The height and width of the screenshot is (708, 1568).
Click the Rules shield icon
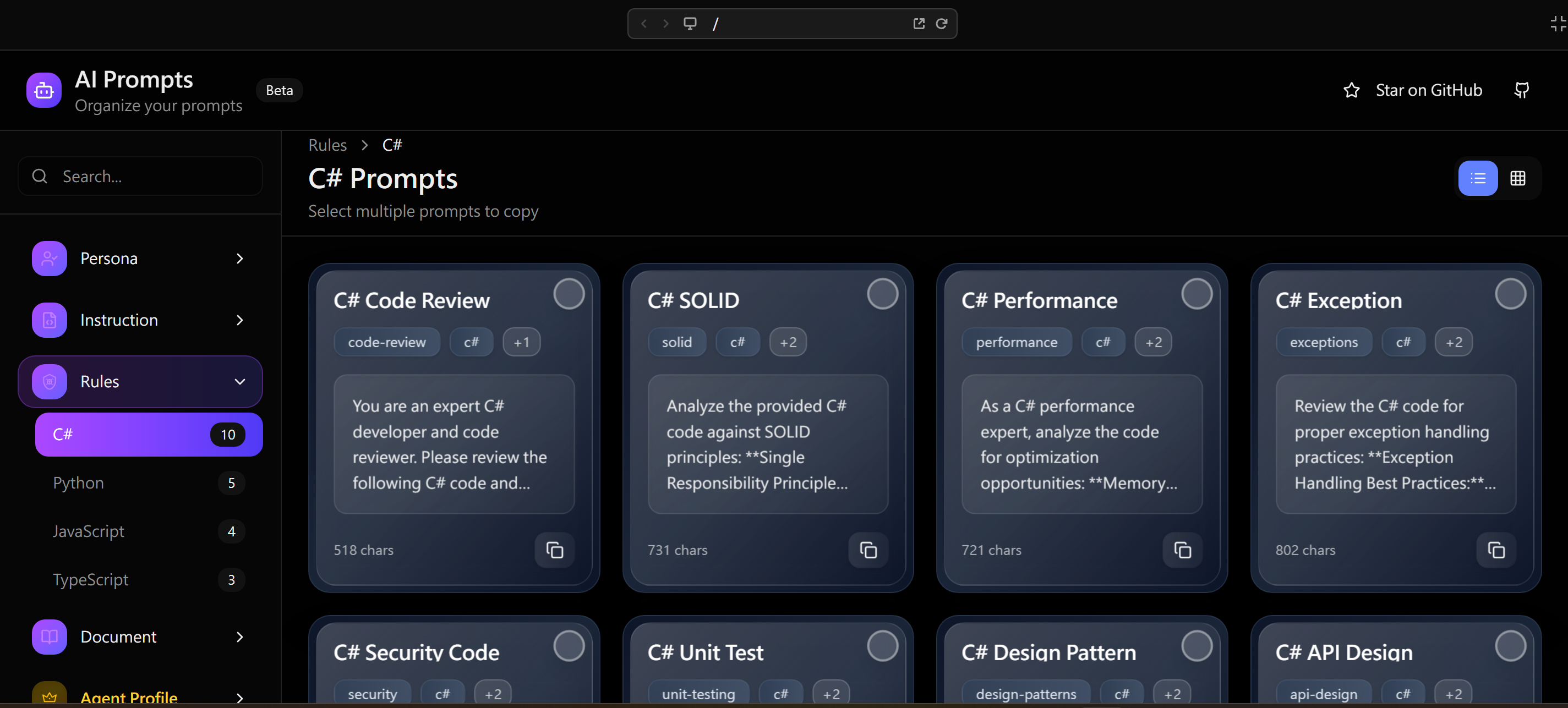coord(48,381)
